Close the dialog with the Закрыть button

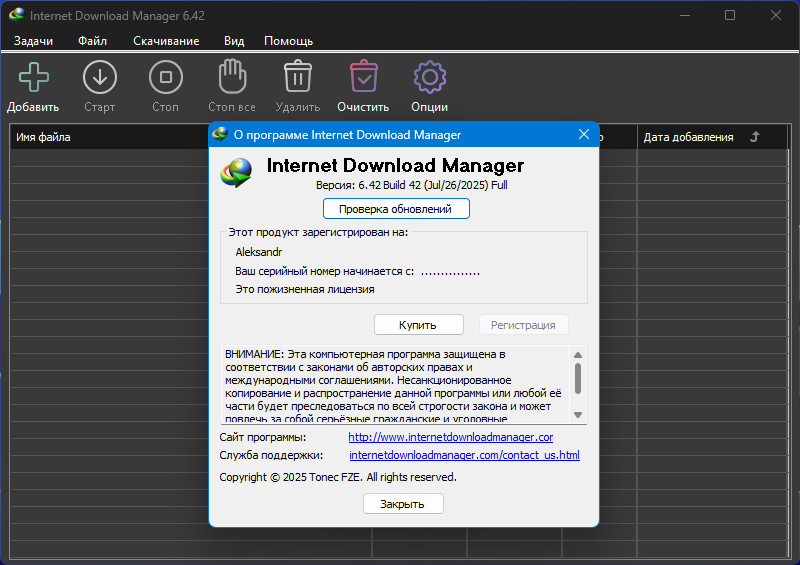point(403,504)
